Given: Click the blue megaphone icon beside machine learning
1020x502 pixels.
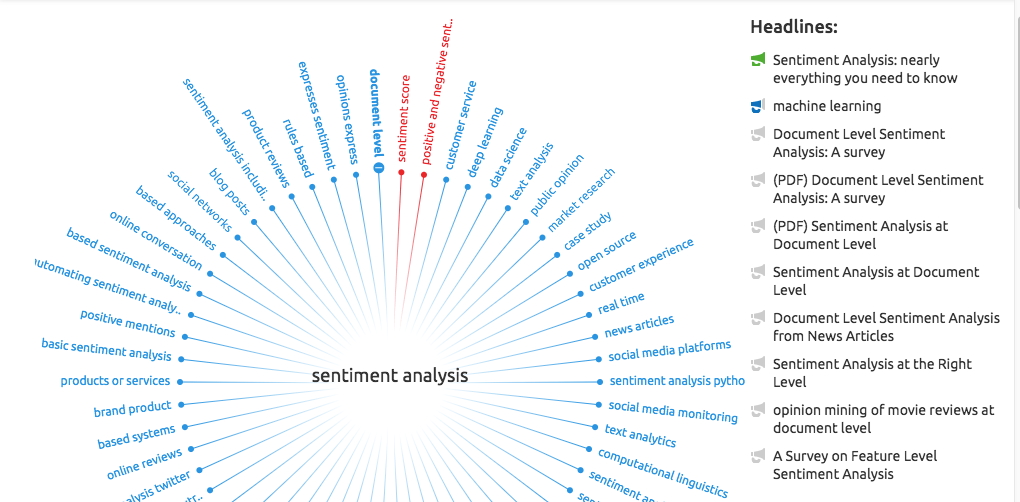Looking at the screenshot, I should click(x=758, y=106).
